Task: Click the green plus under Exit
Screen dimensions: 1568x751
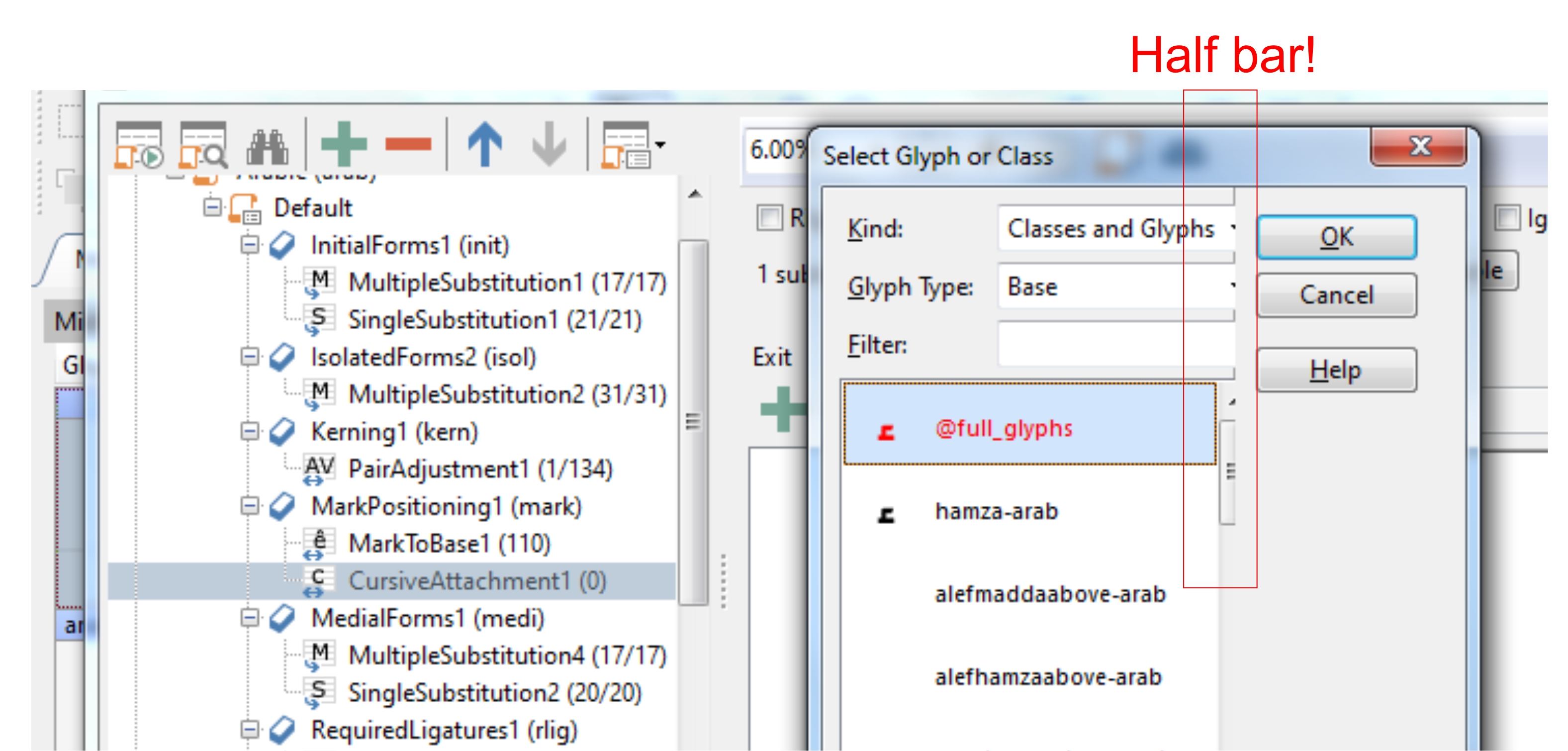Action: tap(784, 409)
